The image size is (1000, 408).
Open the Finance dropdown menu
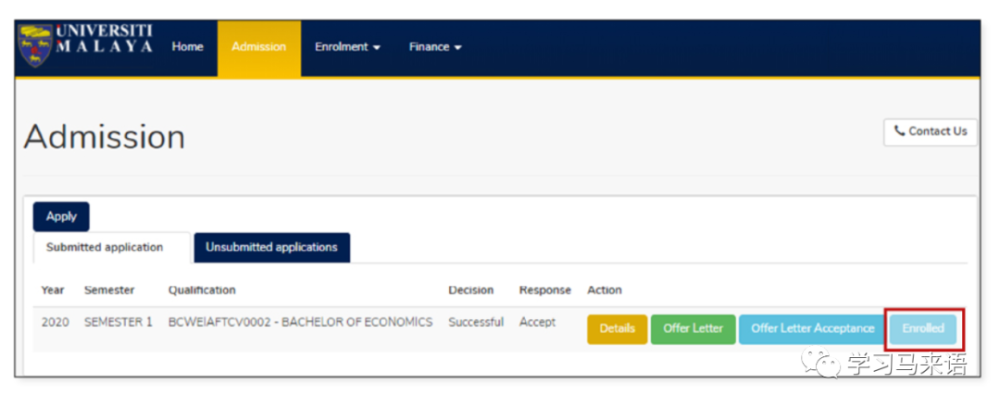[435, 47]
